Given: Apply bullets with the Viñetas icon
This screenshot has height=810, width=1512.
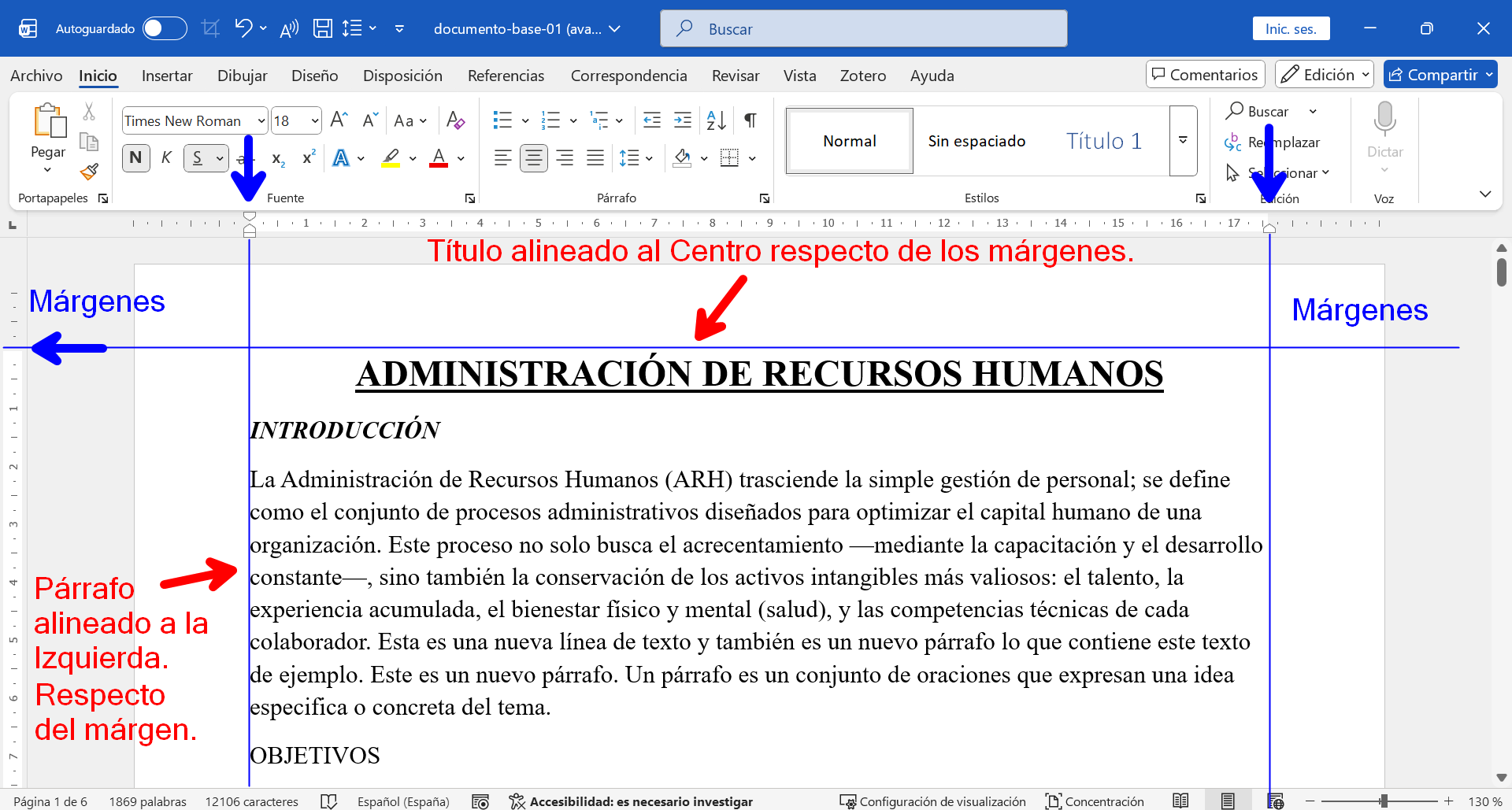Looking at the screenshot, I should pyautogui.click(x=504, y=120).
